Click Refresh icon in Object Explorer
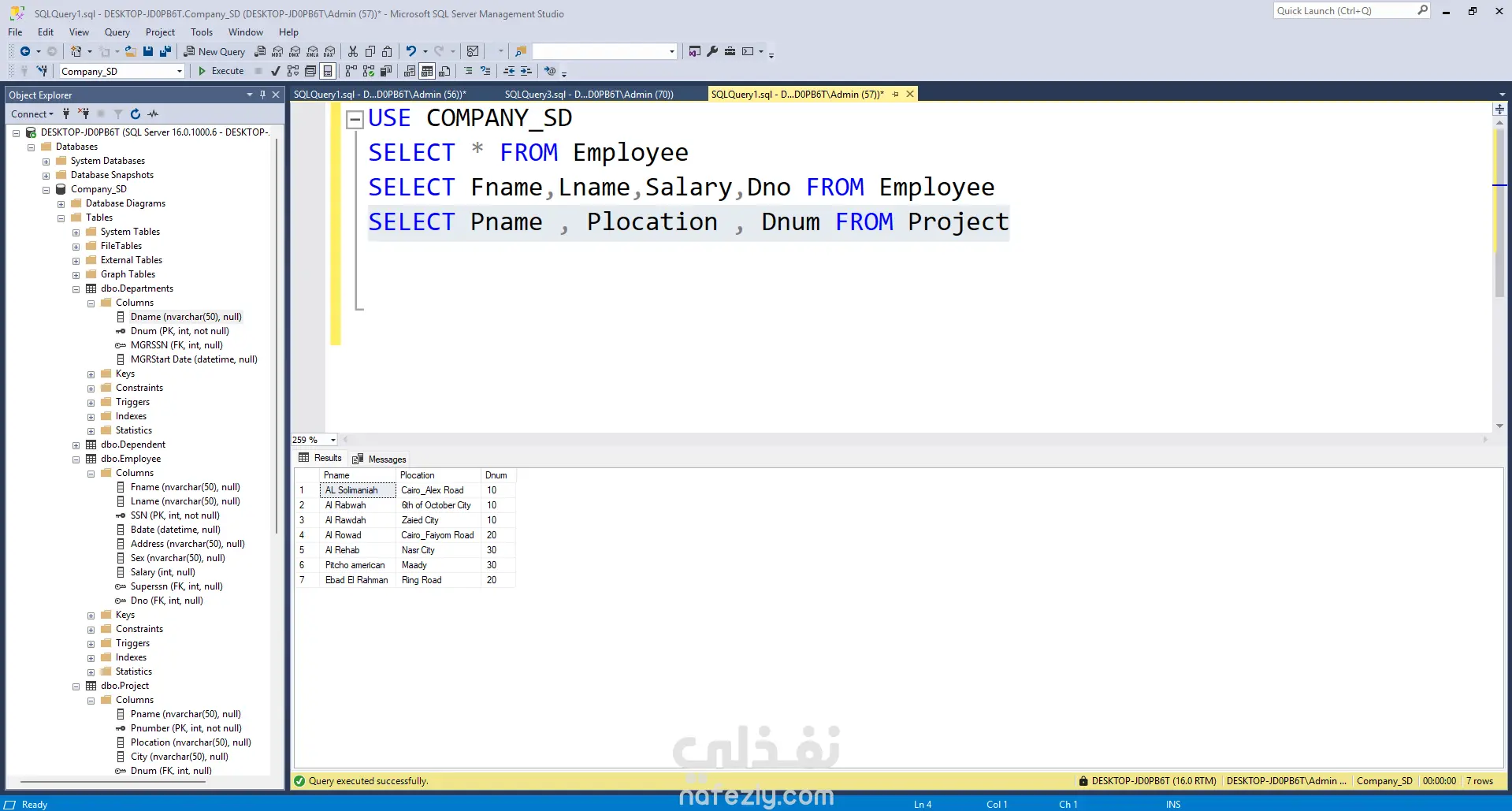Viewport: 1512px width, 811px height. (x=135, y=114)
